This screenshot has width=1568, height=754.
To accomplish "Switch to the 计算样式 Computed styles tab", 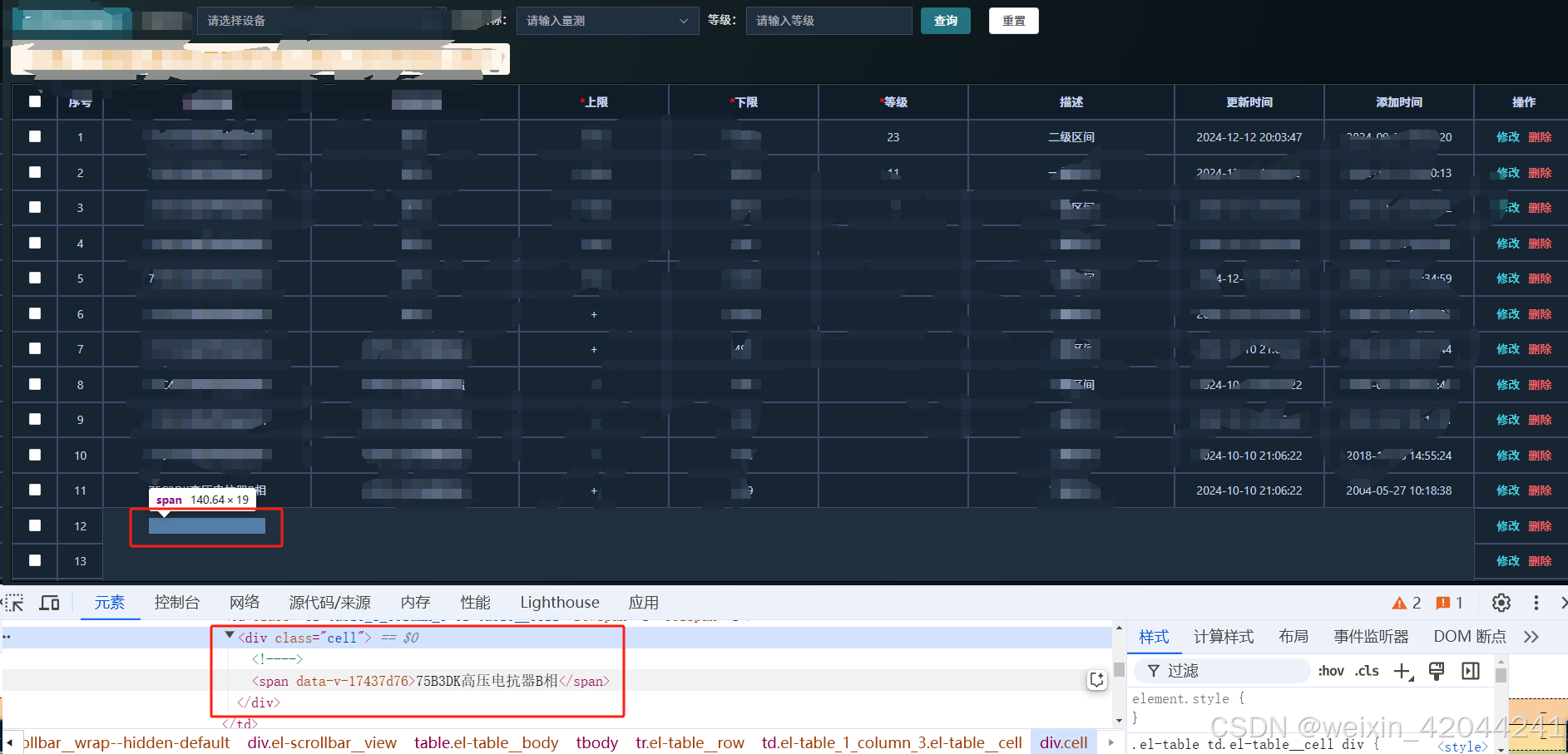I will (x=1224, y=636).
